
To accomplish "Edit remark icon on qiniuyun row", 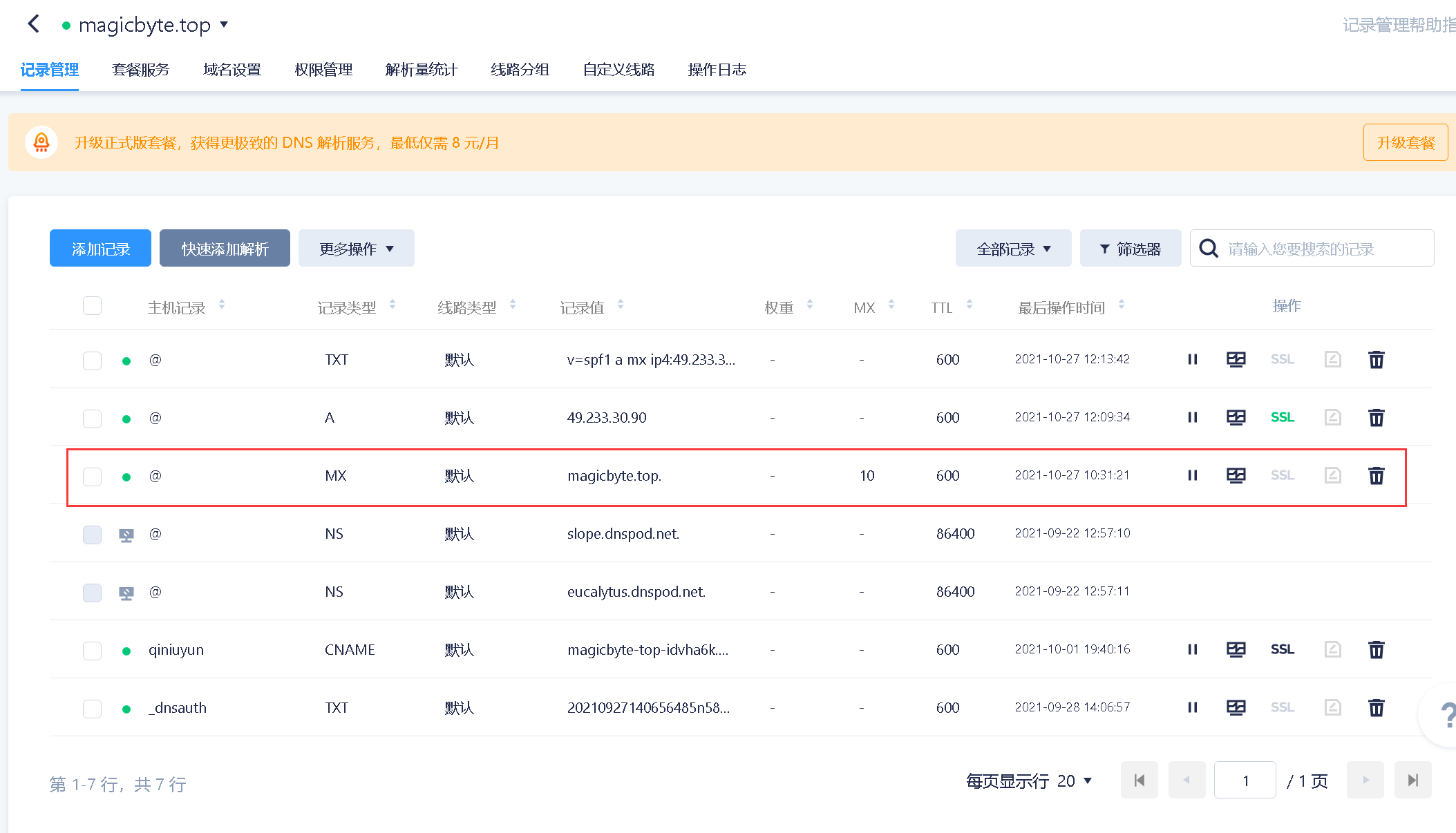I will (x=1332, y=649).
